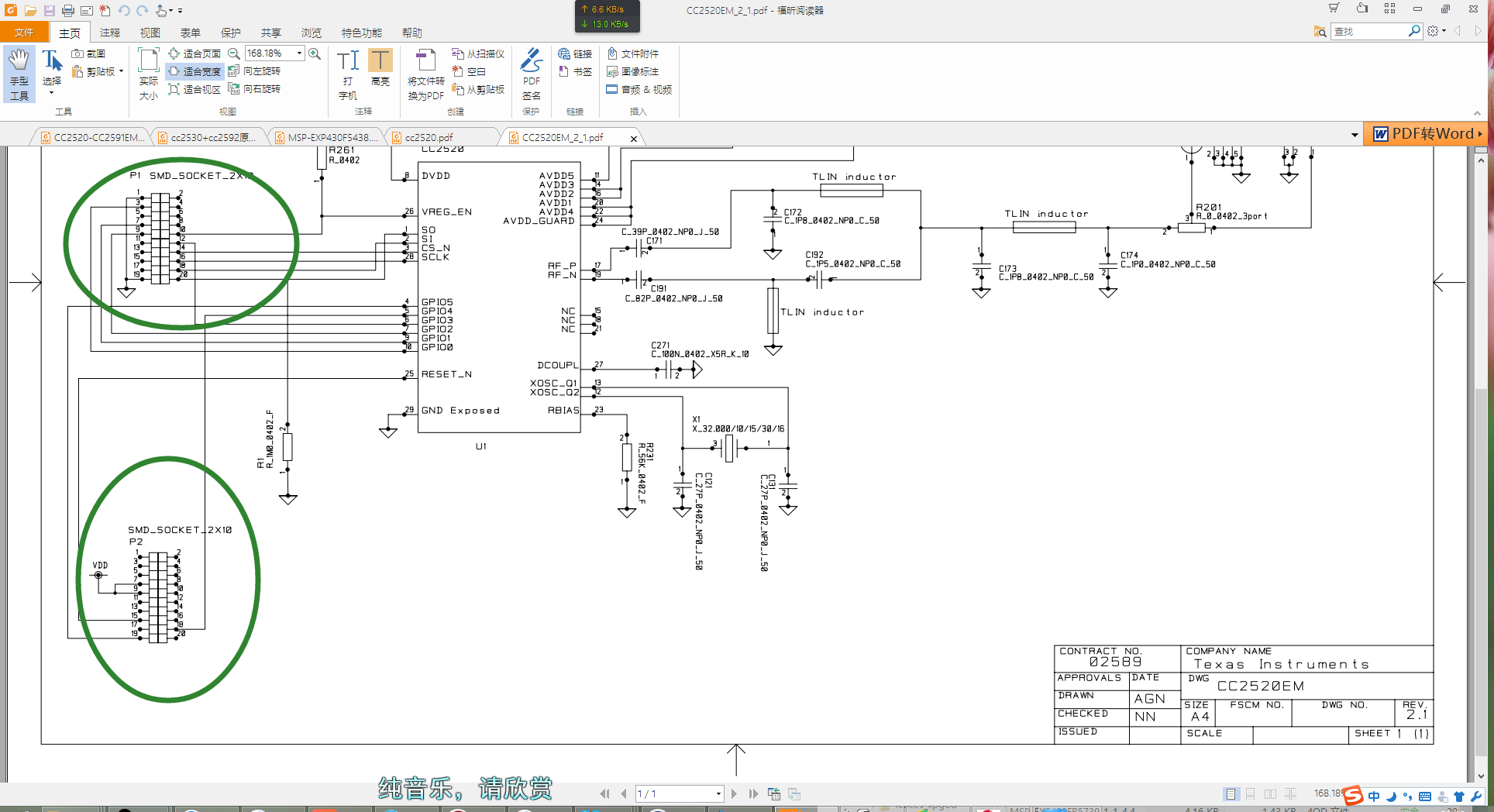
Task: Open the Comment (注释) ribbon tab
Action: pyautogui.click(x=110, y=33)
